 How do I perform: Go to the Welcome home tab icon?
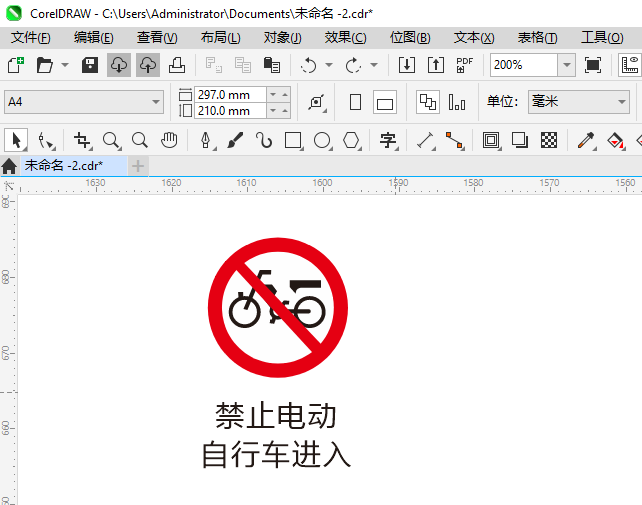9,166
